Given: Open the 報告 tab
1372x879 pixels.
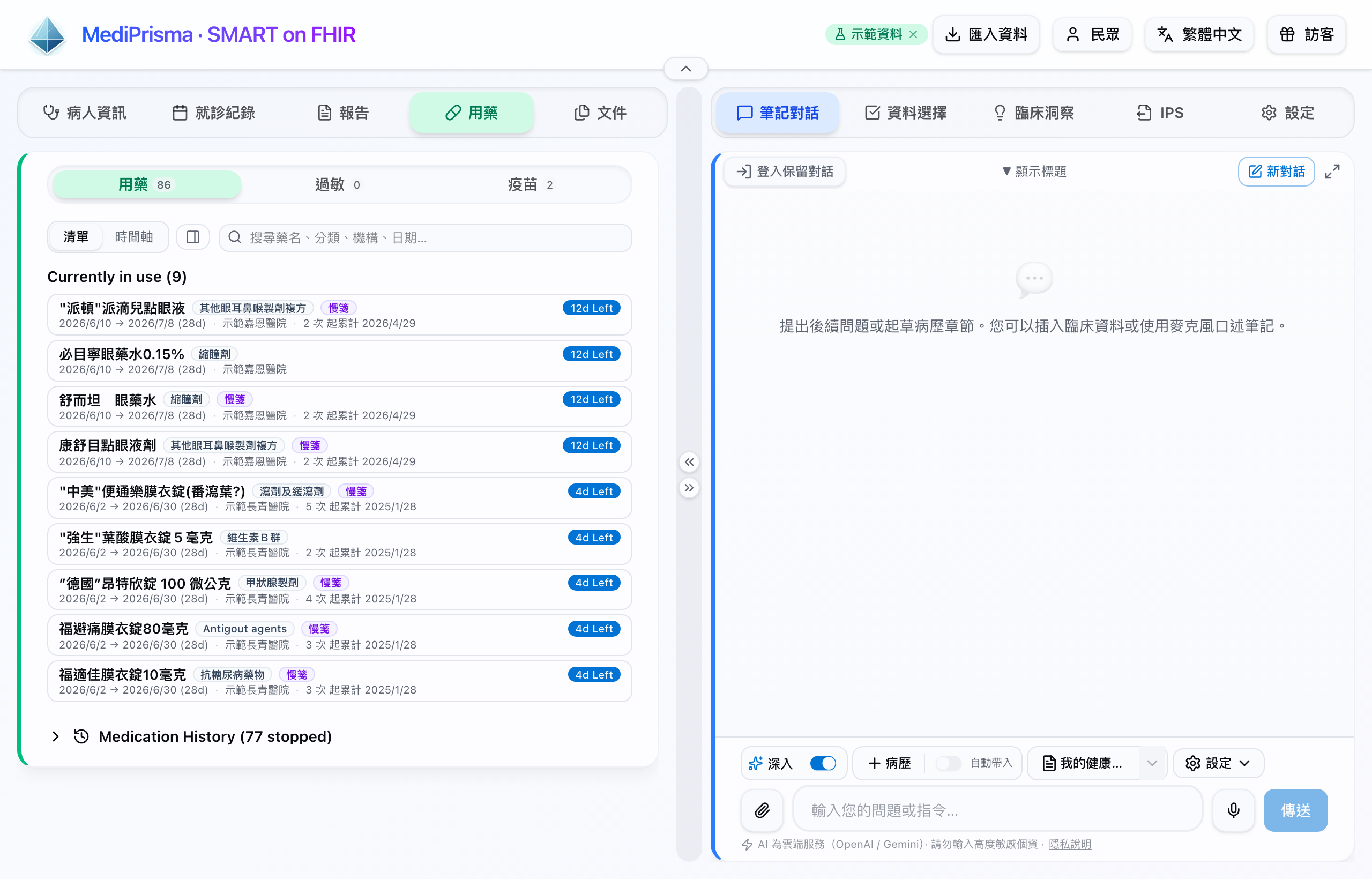Looking at the screenshot, I should [342, 113].
